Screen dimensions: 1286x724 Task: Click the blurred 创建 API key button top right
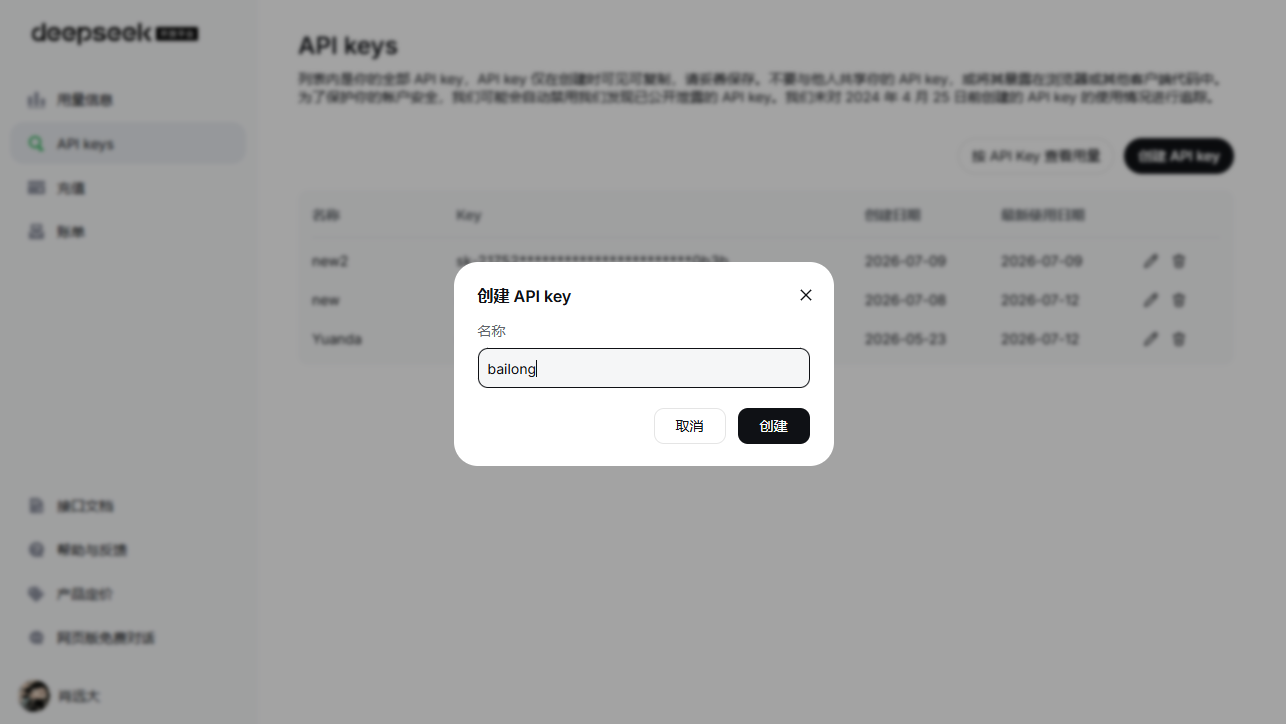(x=1179, y=156)
